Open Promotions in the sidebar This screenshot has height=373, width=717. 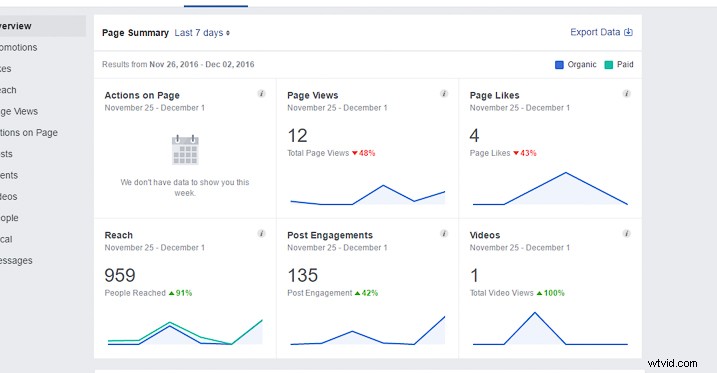pos(18,48)
